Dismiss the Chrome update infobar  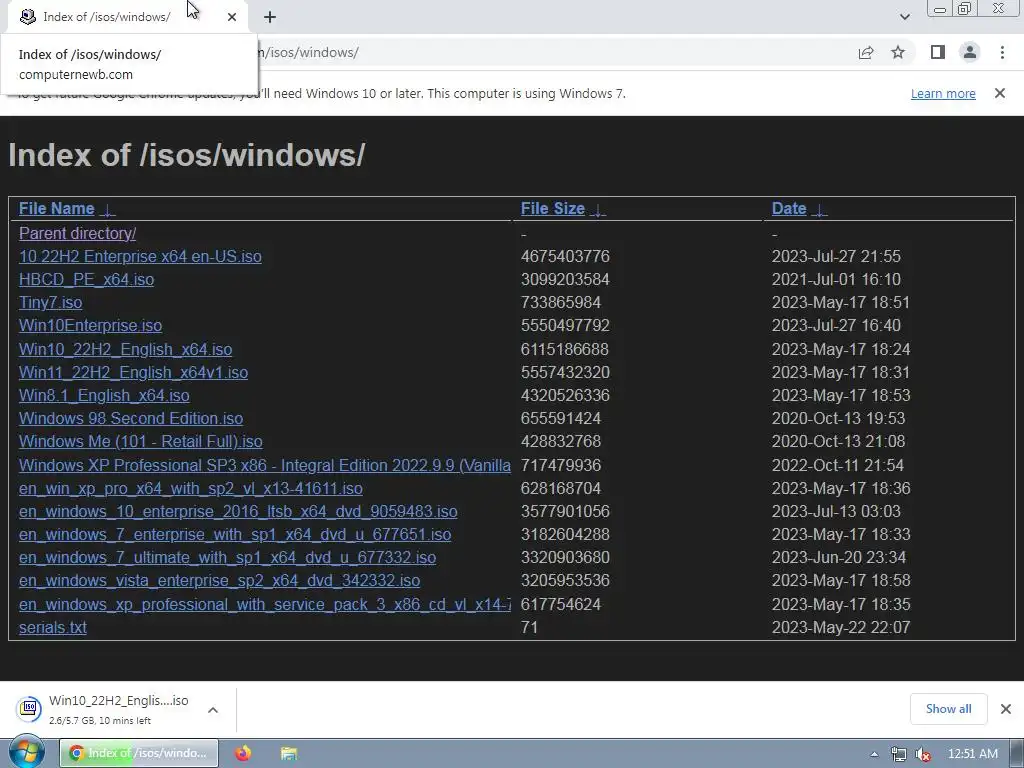click(1000, 93)
